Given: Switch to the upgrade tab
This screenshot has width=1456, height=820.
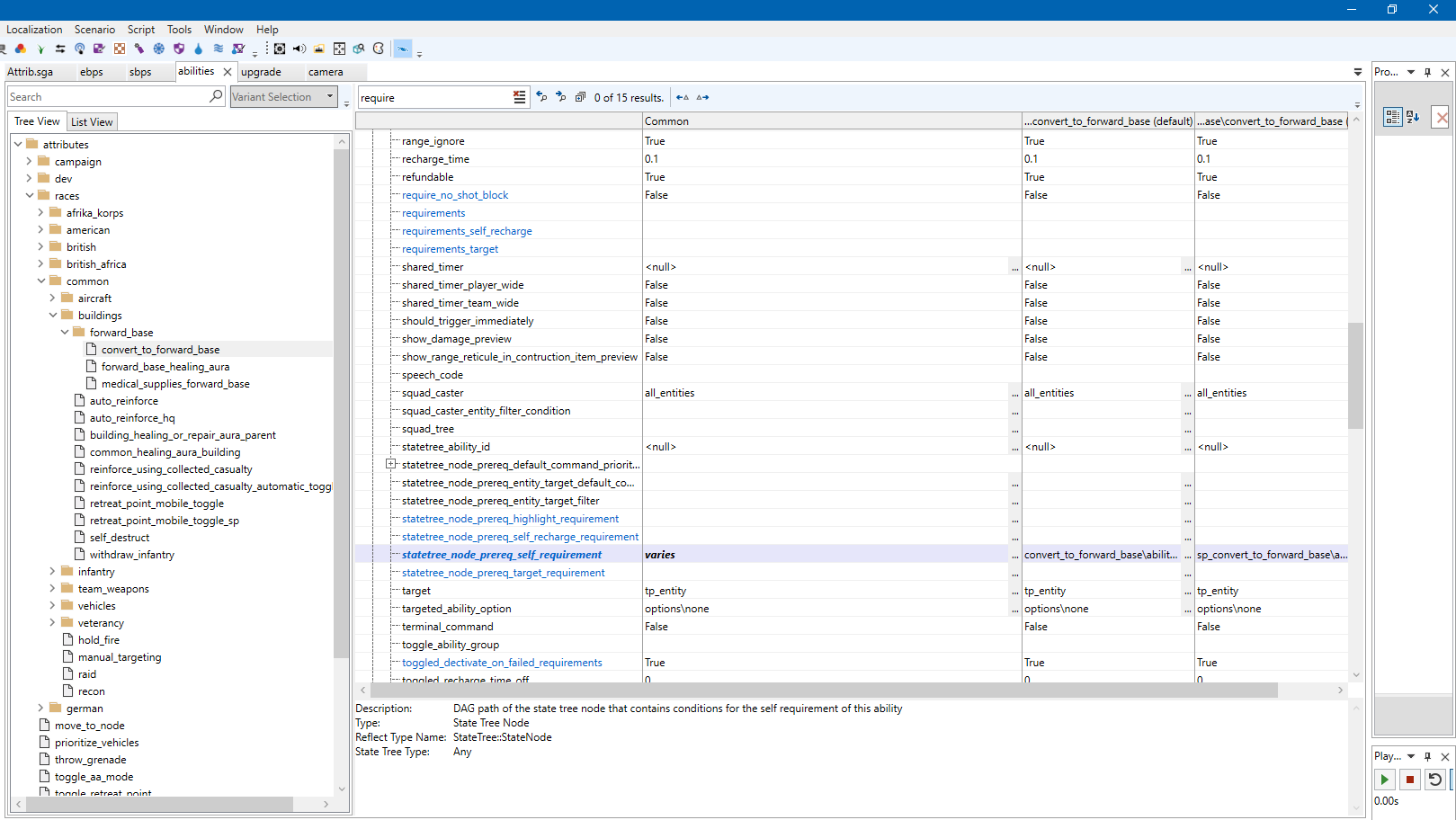Looking at the screenshot, I should coord(261,72).
